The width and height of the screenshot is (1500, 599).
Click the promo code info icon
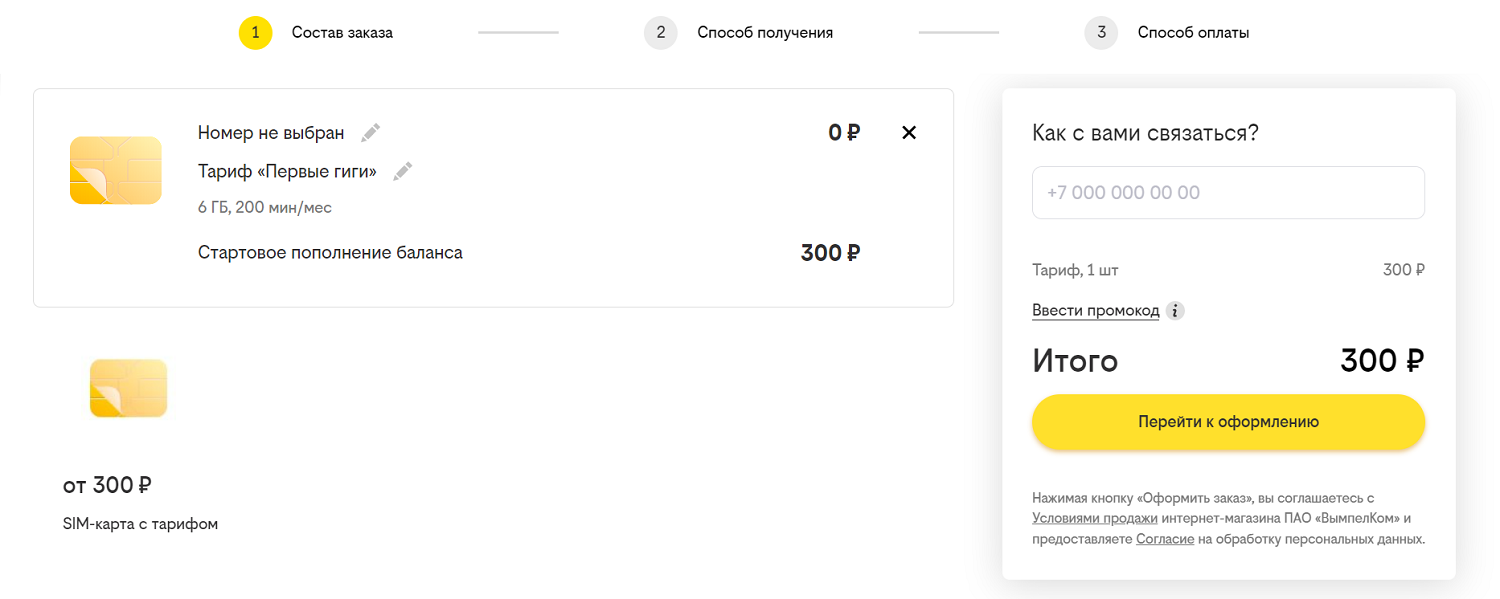point(1176,311)
